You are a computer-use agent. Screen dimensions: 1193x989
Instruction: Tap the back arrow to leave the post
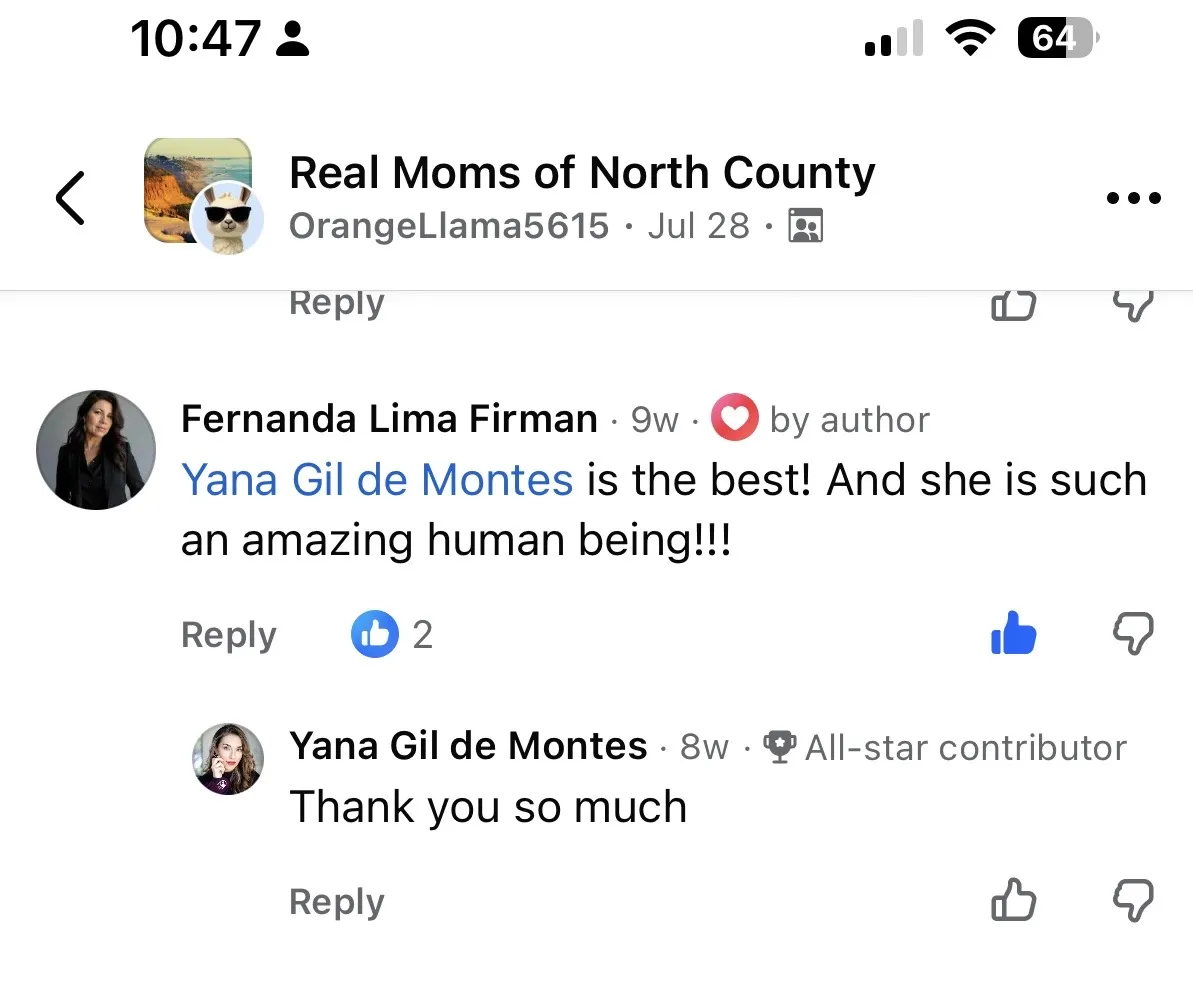tap(70, 198)
